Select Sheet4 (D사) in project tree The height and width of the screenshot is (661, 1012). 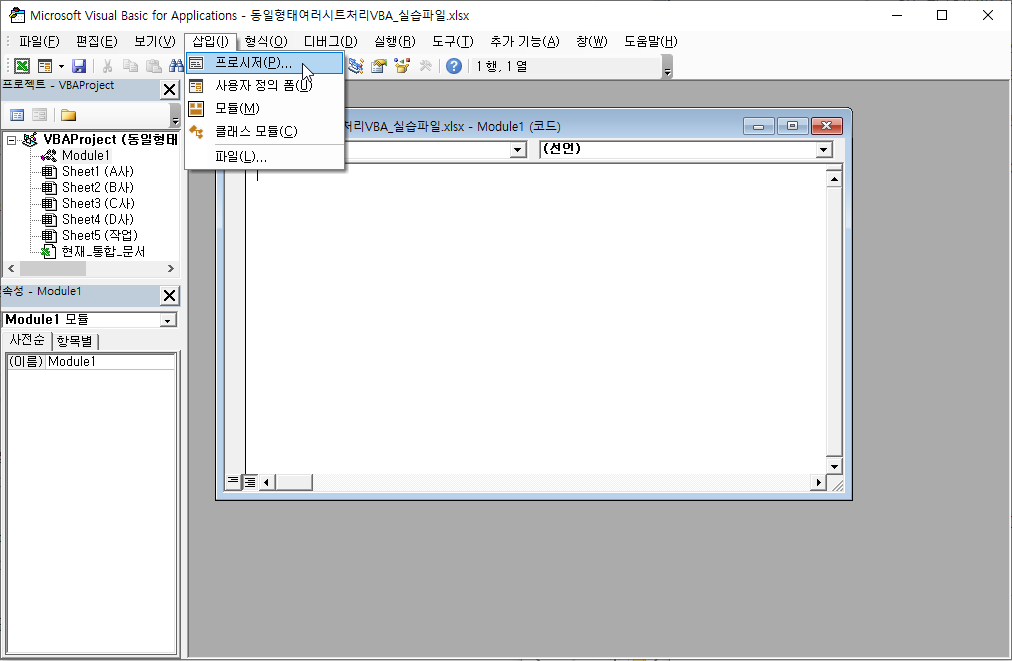coord(97,219)
